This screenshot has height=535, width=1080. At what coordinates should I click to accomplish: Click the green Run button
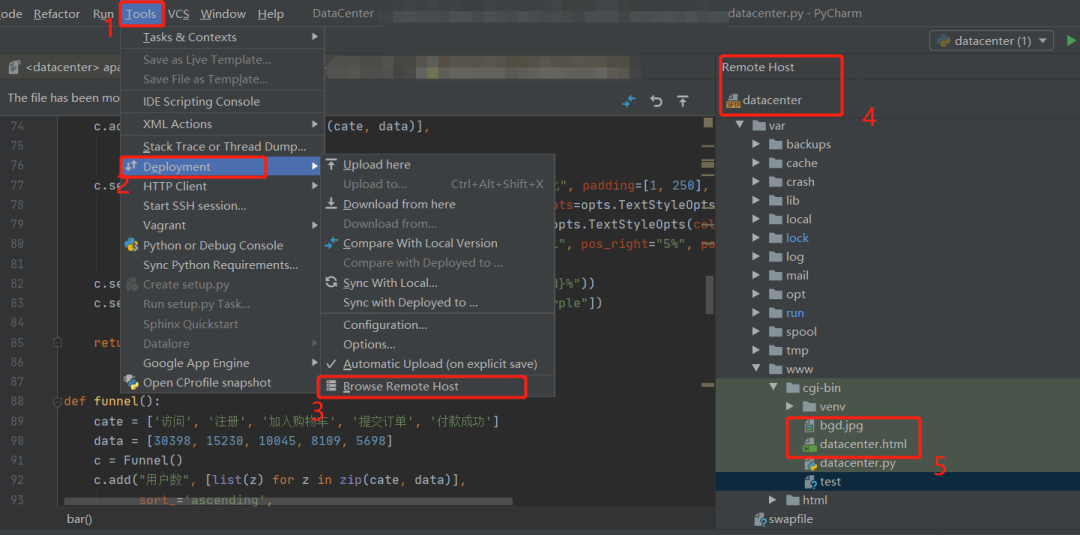pos(1071,41)
